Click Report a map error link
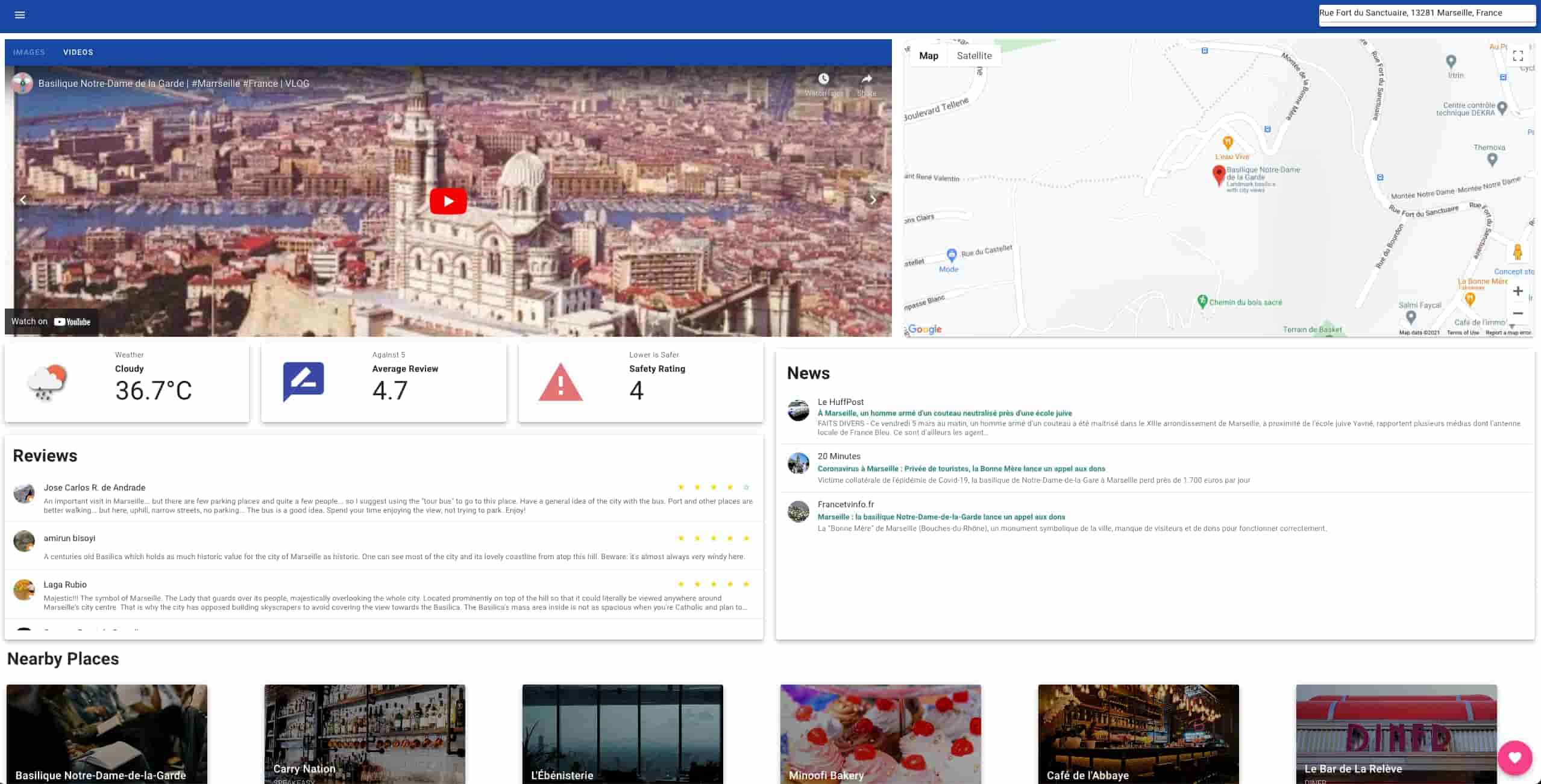 pos(1508,333)
